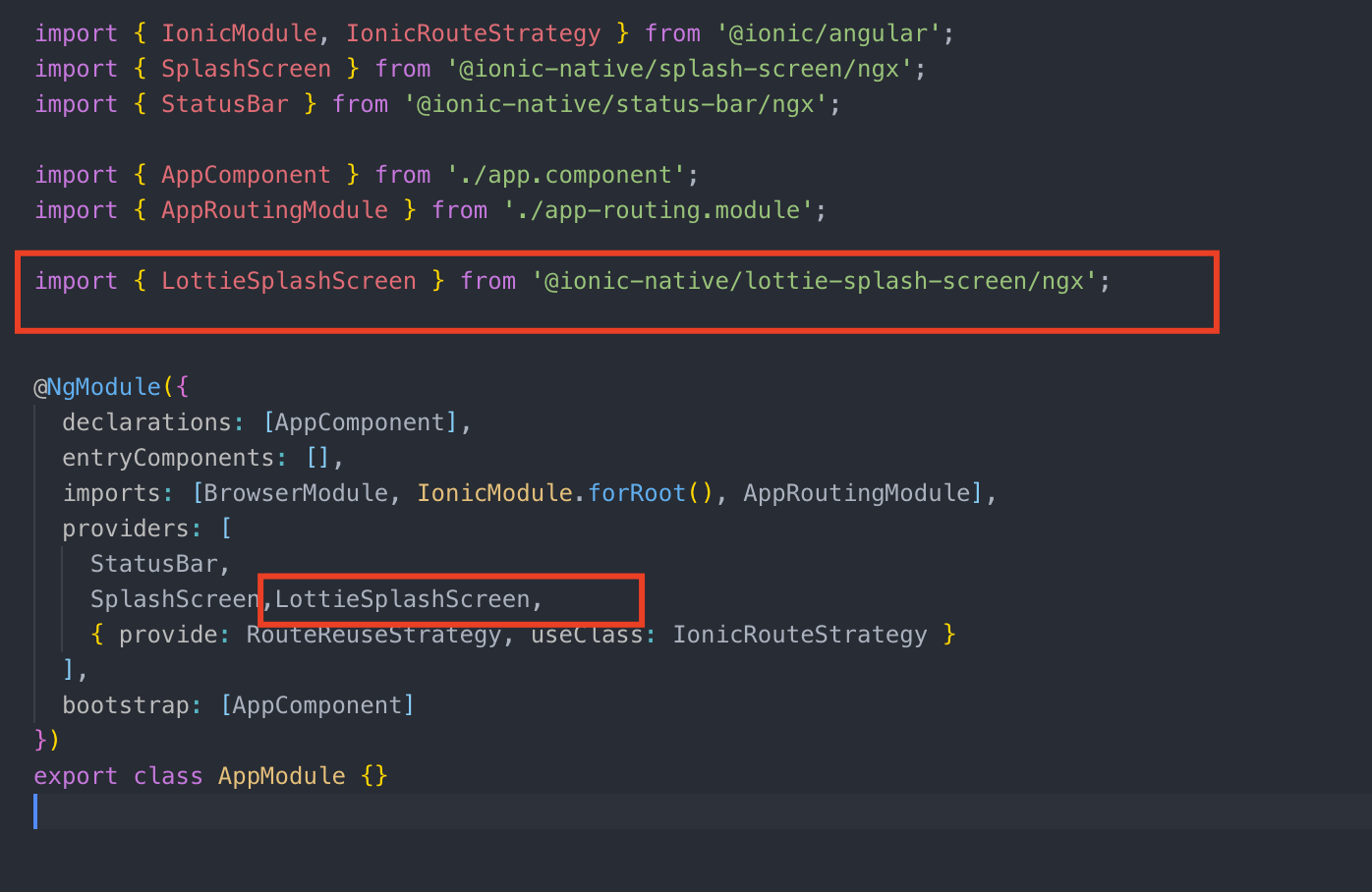Screen dimensions: 1372x892
Task: Click the export keyword
Action: tap(76, 776)
